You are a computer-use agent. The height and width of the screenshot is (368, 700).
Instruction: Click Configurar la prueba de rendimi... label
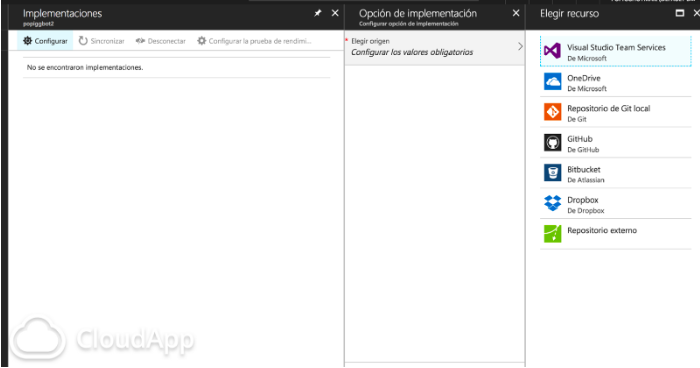(x=260, y=41)
